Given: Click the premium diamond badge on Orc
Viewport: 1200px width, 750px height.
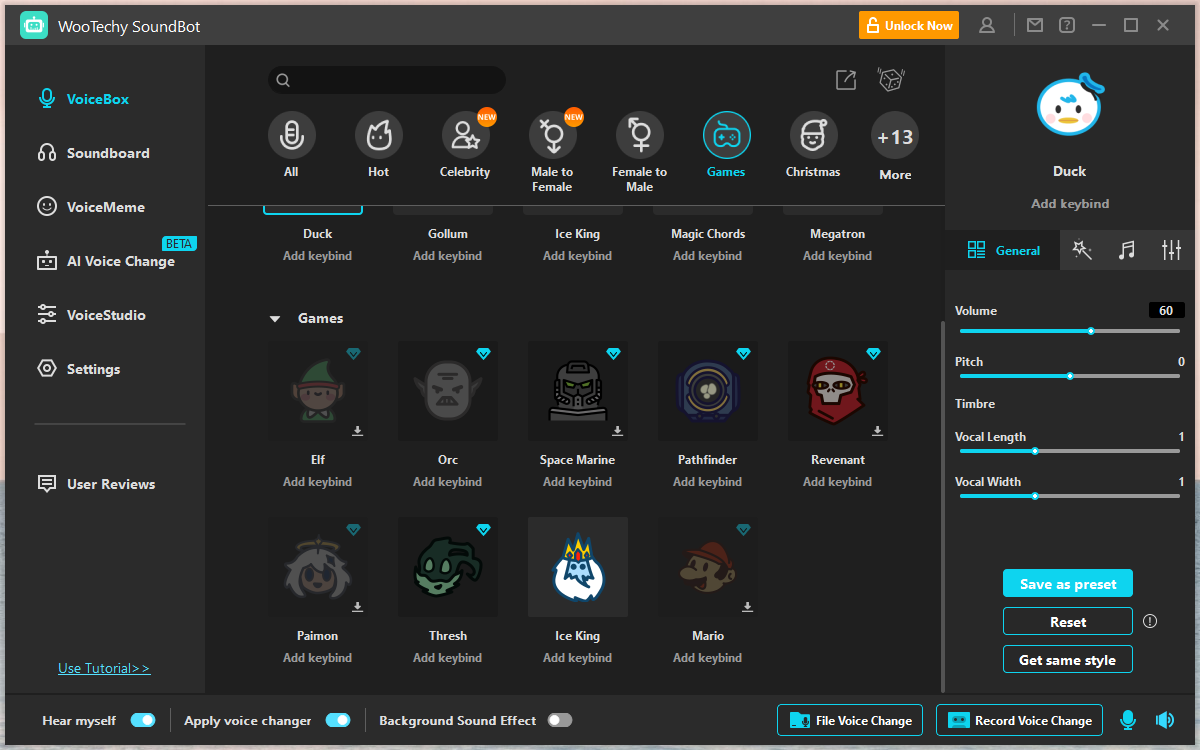Looking at the screenshot, I should coord(483,354).
